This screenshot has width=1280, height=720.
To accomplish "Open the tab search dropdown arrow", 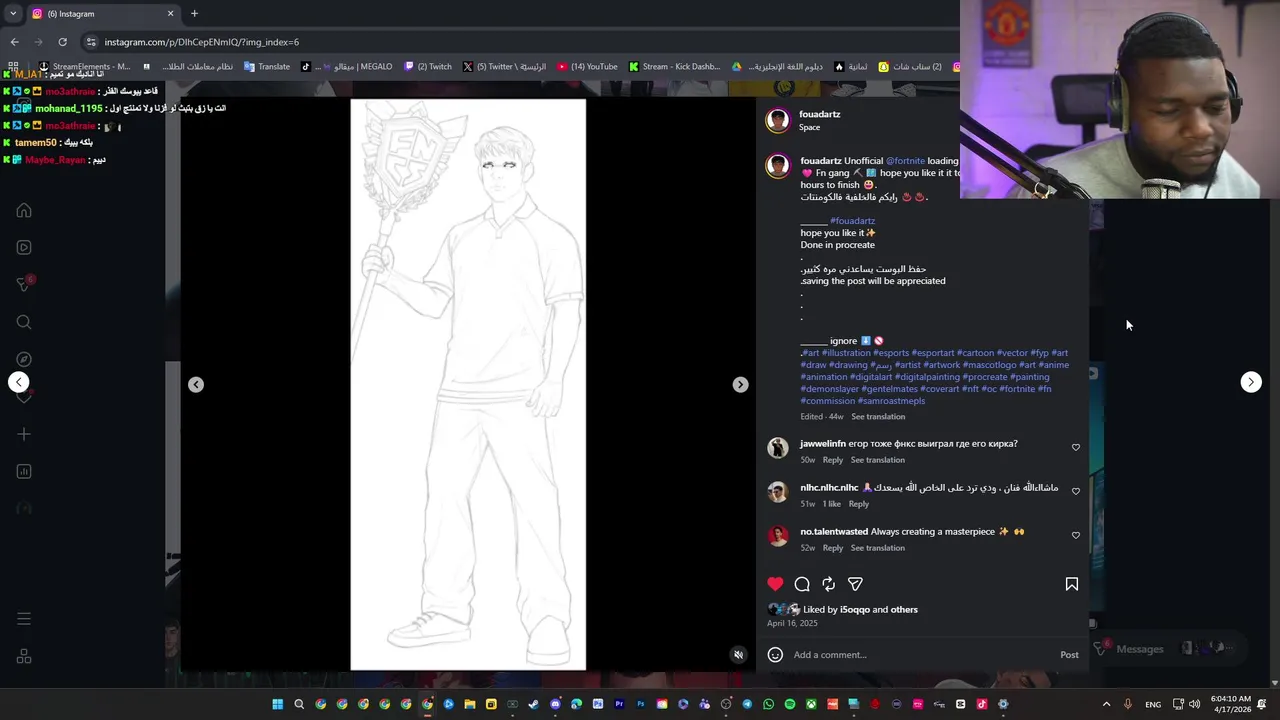I will tap(12, 14).
